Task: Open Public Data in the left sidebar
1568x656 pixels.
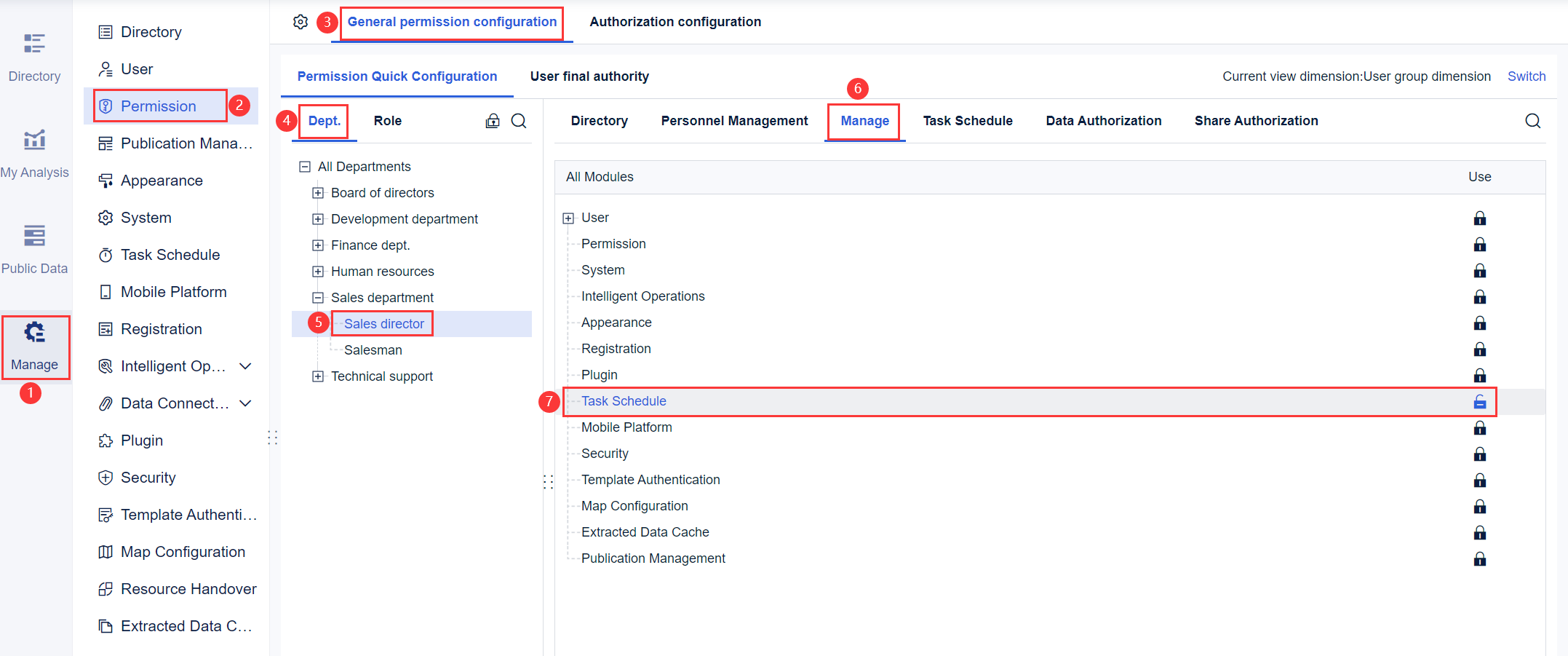Action: (34, 249)
